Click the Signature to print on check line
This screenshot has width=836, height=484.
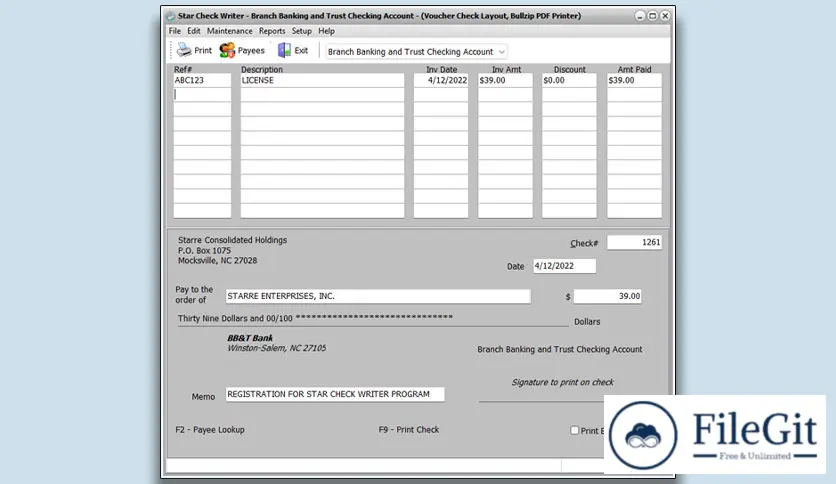[x=562, y=382]
